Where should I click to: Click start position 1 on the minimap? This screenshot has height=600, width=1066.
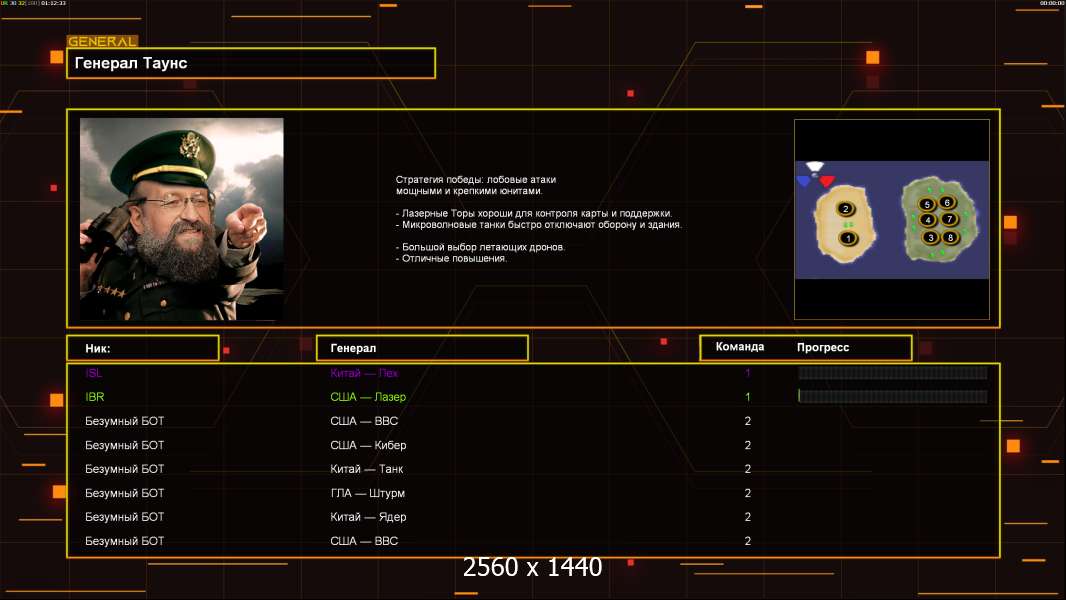pyautogui.click(x=848, y=238)
